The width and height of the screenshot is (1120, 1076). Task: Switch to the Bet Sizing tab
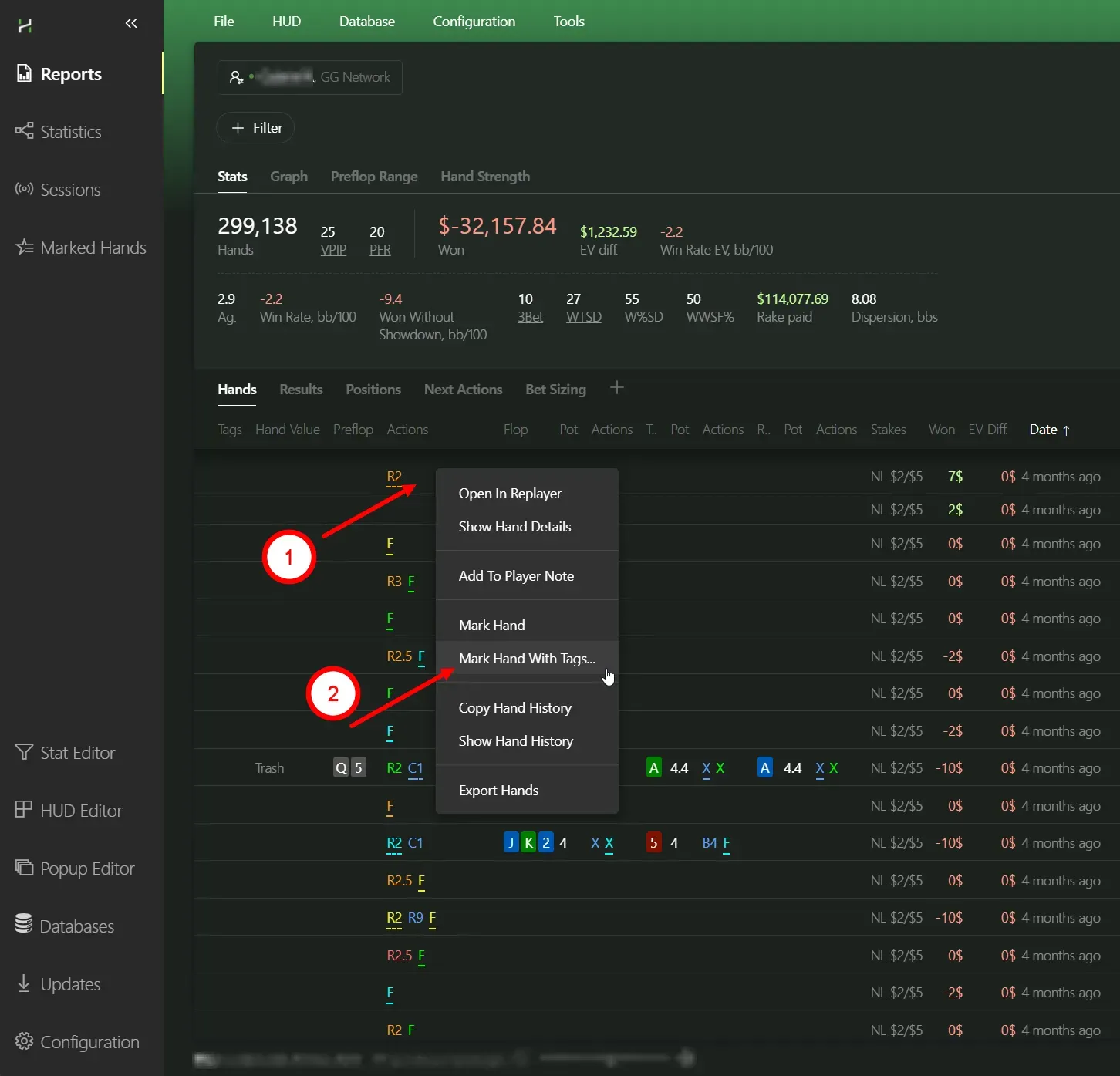click(x=555, y=390)
